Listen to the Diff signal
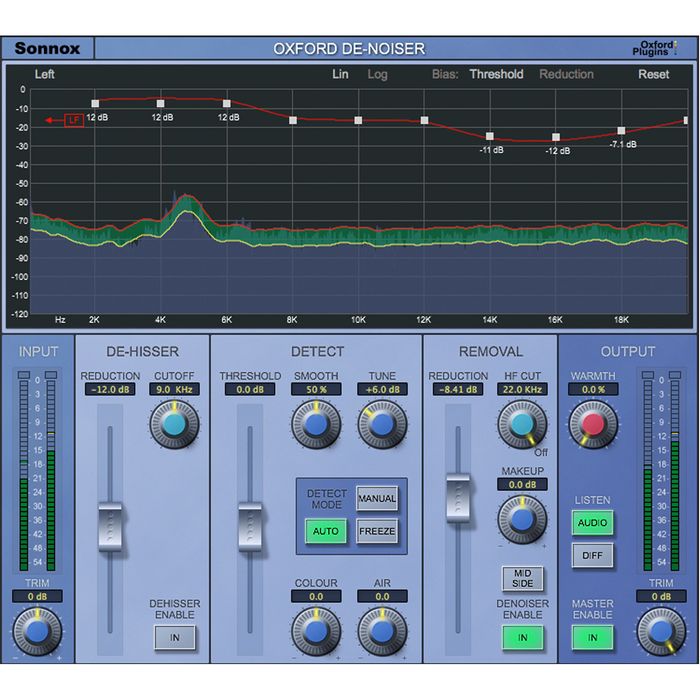The image size is (700, 700). [x=592, y=555]
